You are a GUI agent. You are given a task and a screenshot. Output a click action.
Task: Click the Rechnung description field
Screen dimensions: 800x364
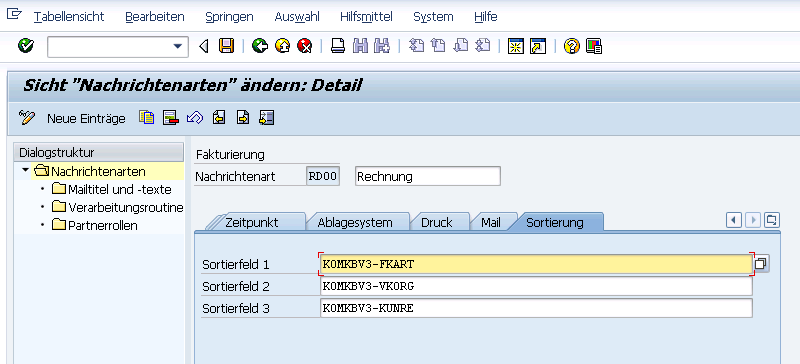(428, 177)
